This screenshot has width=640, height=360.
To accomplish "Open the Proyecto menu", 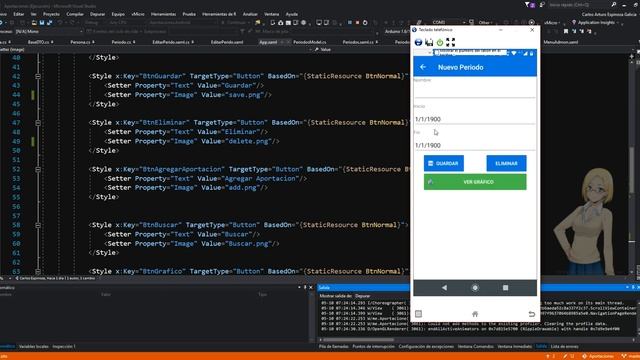I will 51,14.
